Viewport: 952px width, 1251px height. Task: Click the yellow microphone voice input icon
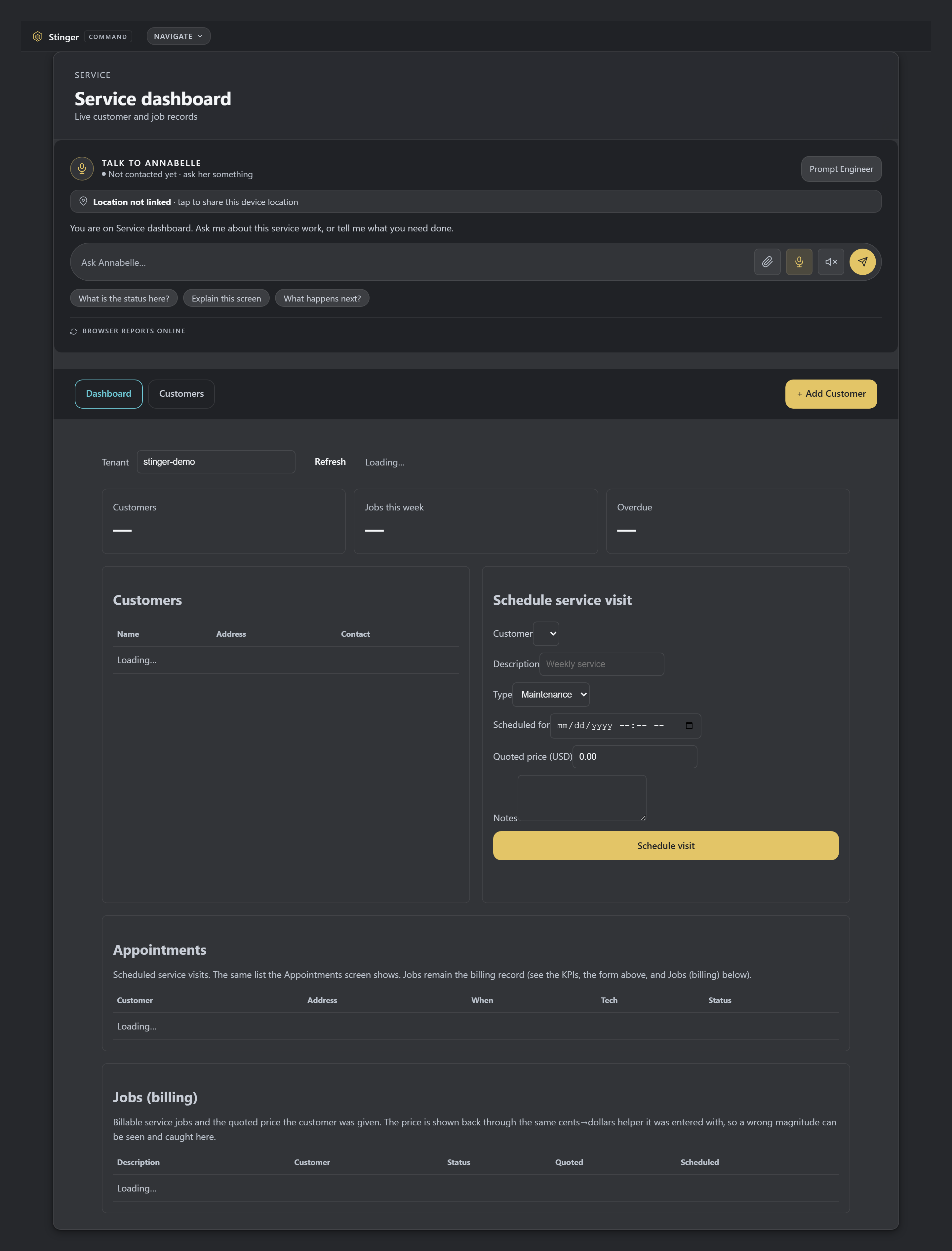click(798, 262)
